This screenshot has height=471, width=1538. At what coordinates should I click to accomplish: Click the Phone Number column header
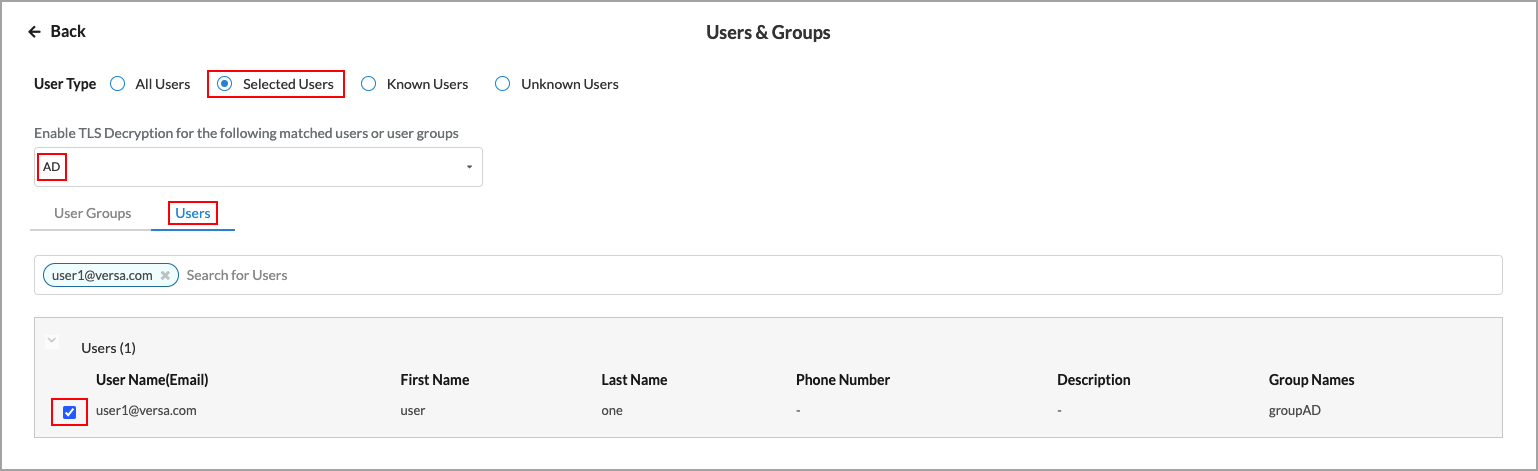842,380
